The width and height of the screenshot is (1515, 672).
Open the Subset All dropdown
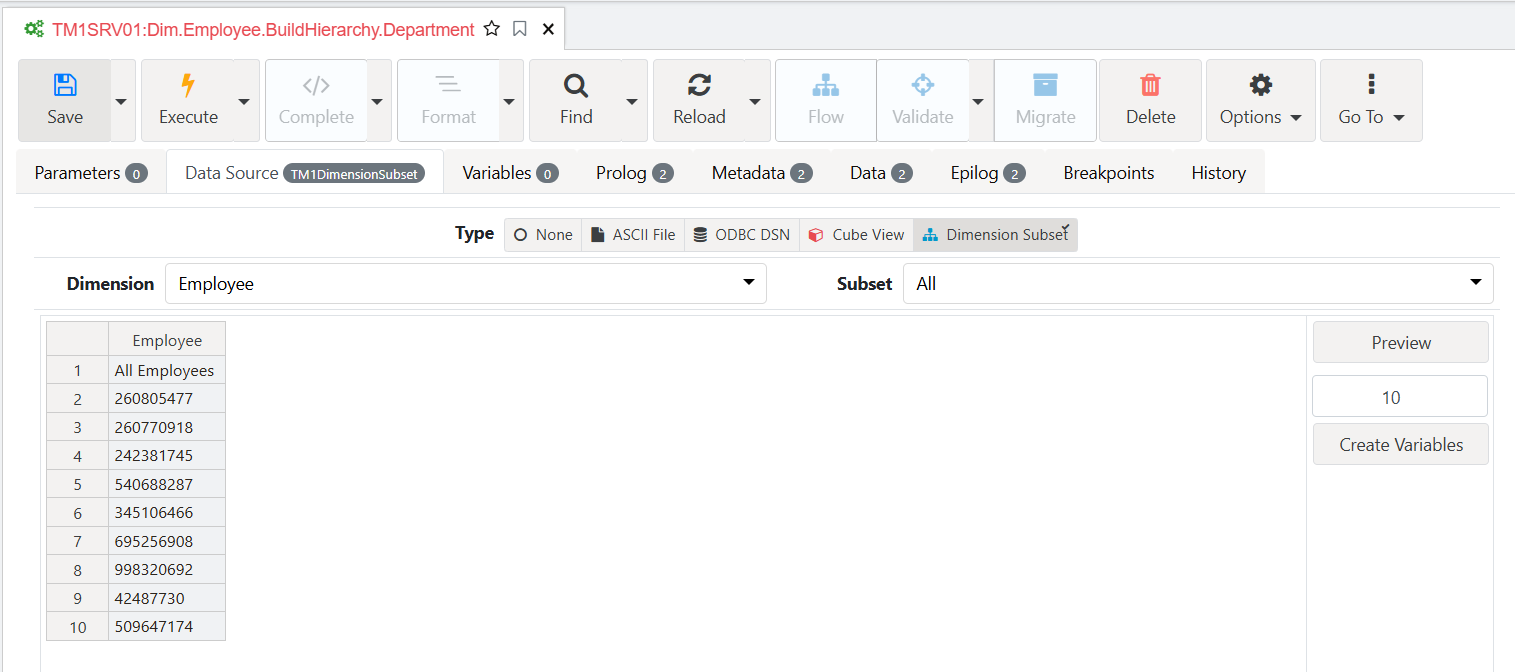(1198, 284)
